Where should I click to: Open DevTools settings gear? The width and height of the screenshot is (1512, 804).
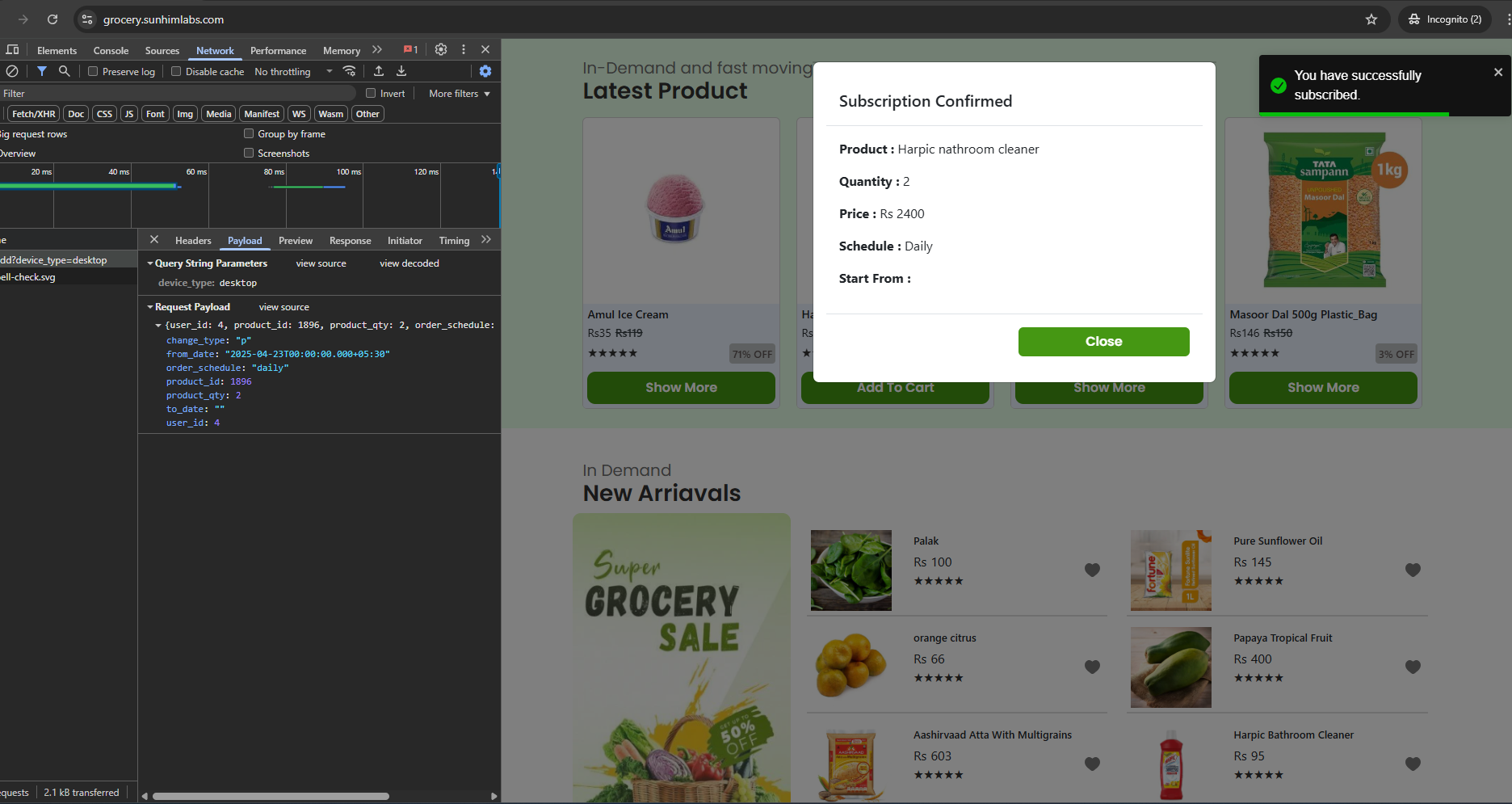click(x=441, y=50)
